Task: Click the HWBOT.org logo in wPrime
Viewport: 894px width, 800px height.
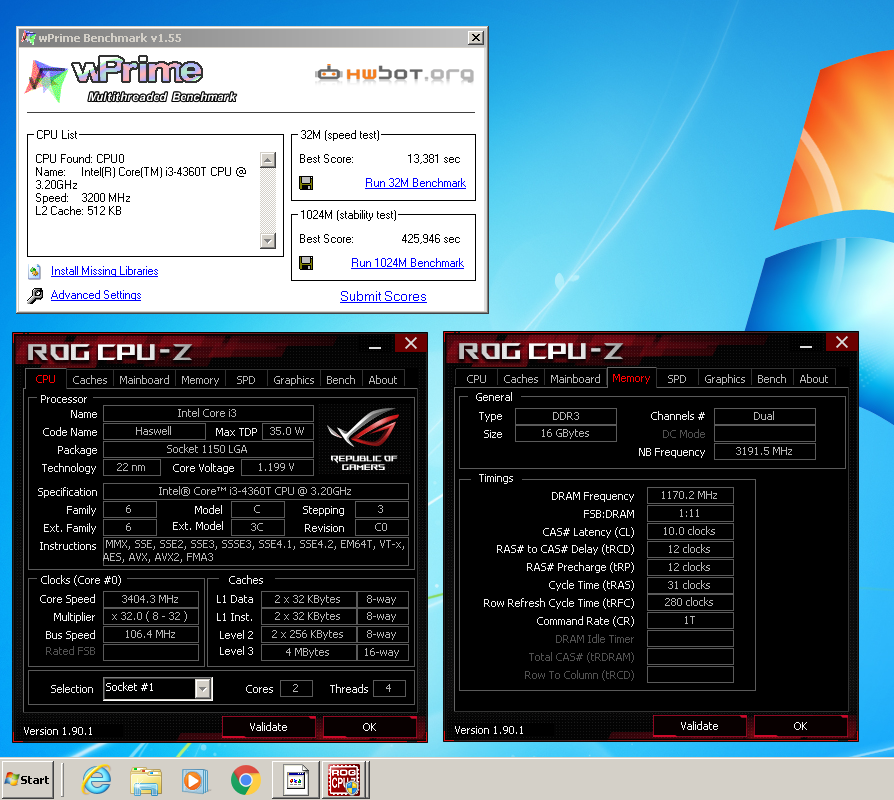Action: (394, 74)
